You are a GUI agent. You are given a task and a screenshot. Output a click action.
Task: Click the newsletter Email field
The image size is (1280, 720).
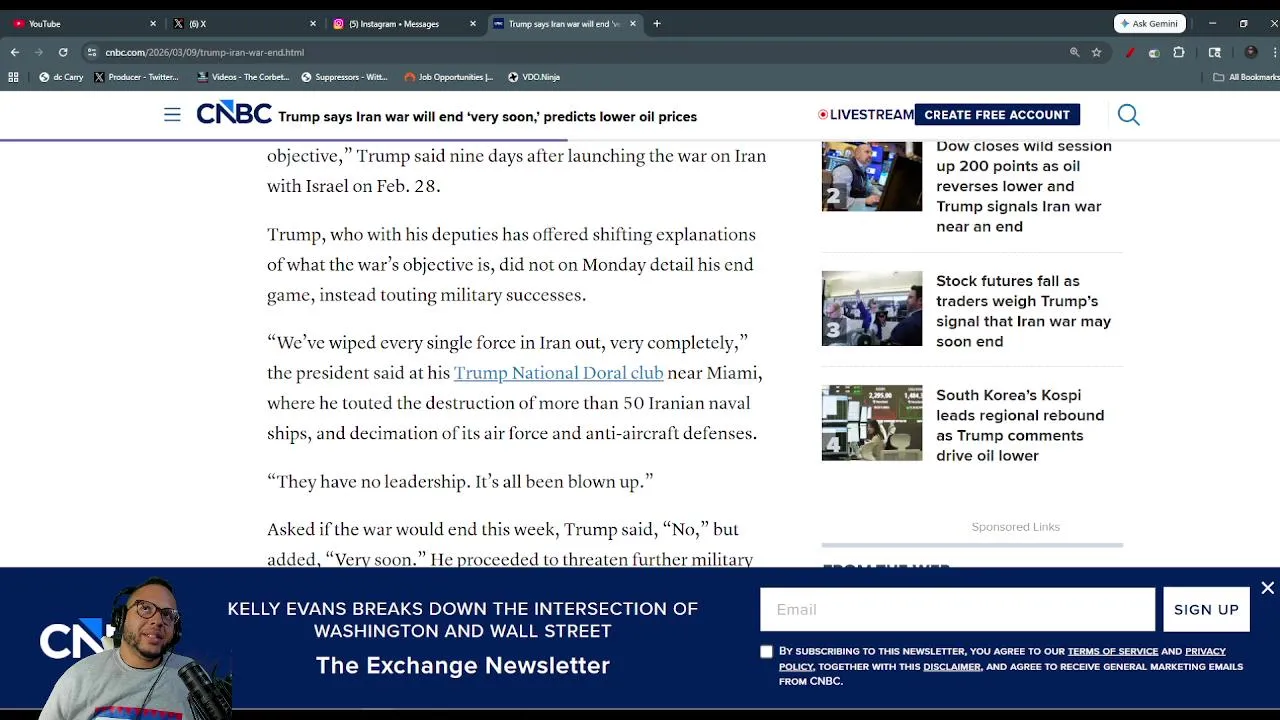pos(957,610)
